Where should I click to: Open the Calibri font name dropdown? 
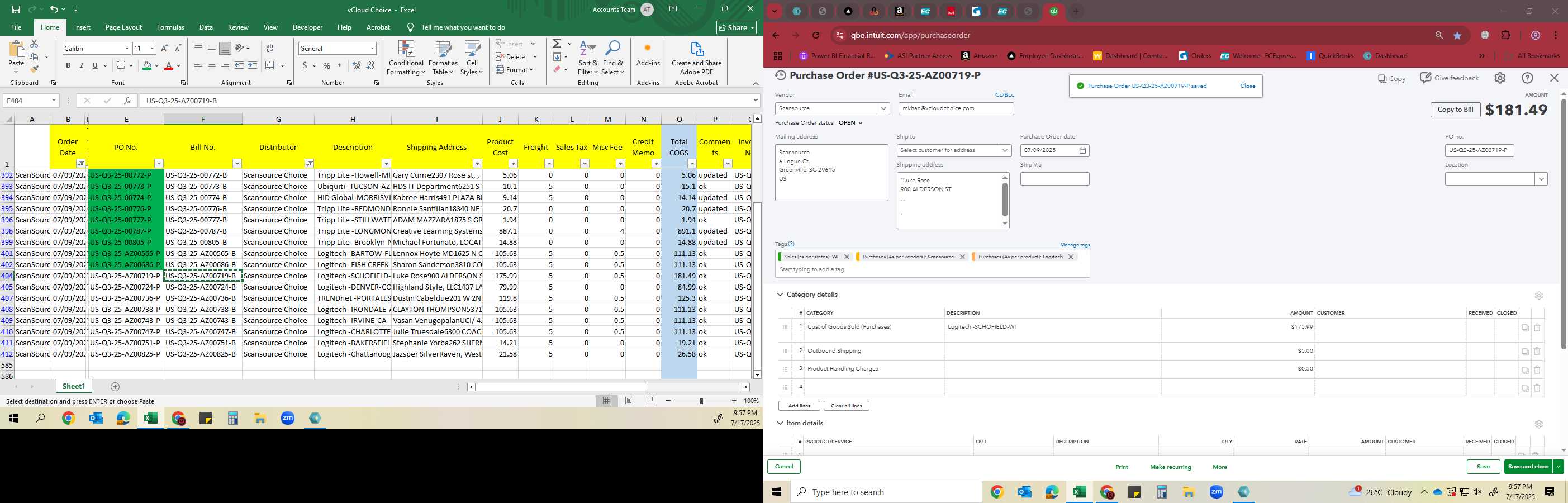coord(127,48)
